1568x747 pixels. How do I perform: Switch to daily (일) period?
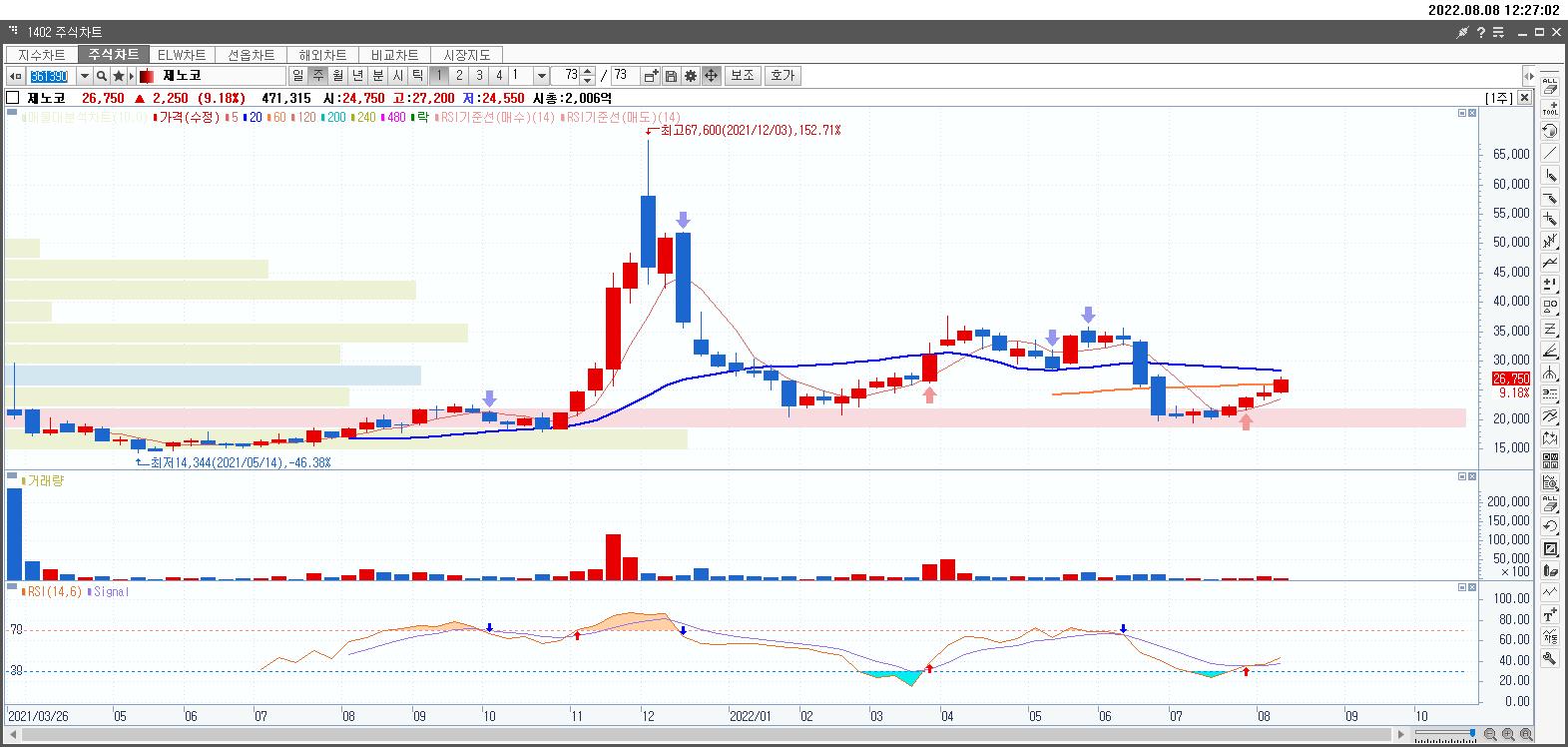click(x=297, y=76)
